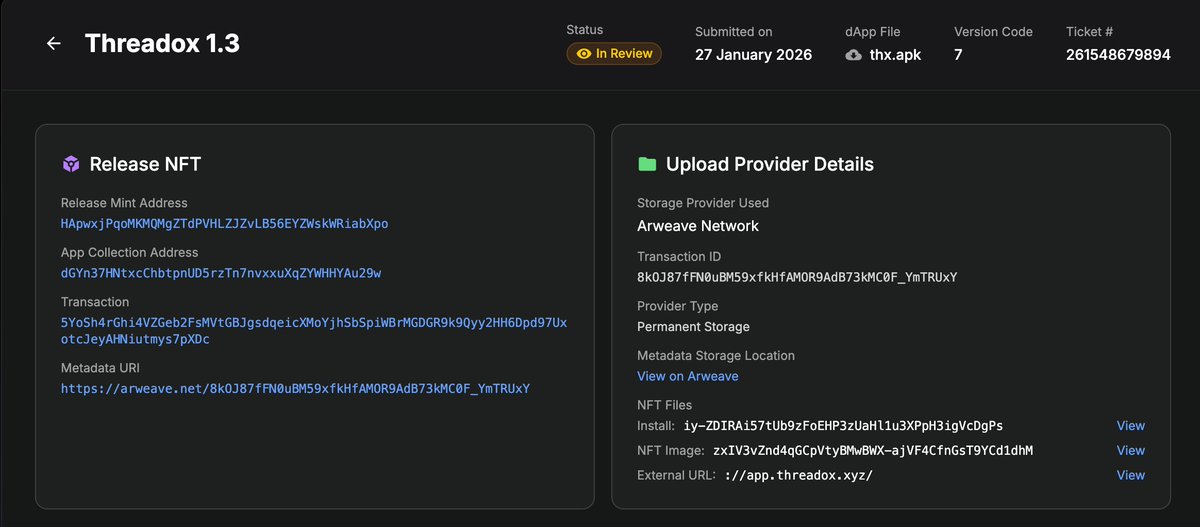Click the Arweave Network provider name
The width and height of the screenshot is (1200, 527).
pyautogui.click(x=698, y=226)
